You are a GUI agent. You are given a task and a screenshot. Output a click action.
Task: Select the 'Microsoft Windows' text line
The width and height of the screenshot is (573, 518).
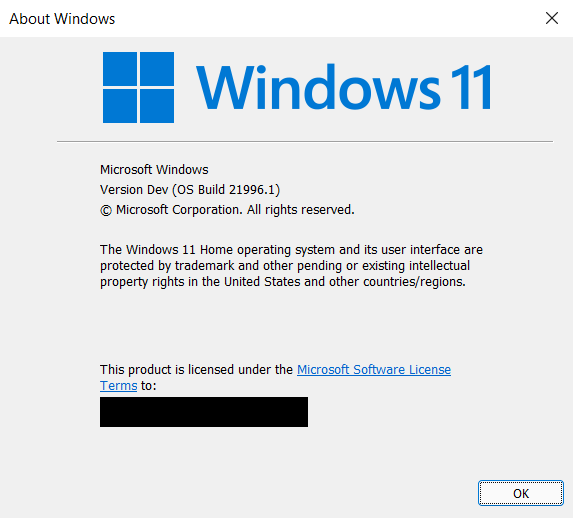[154, 170]
